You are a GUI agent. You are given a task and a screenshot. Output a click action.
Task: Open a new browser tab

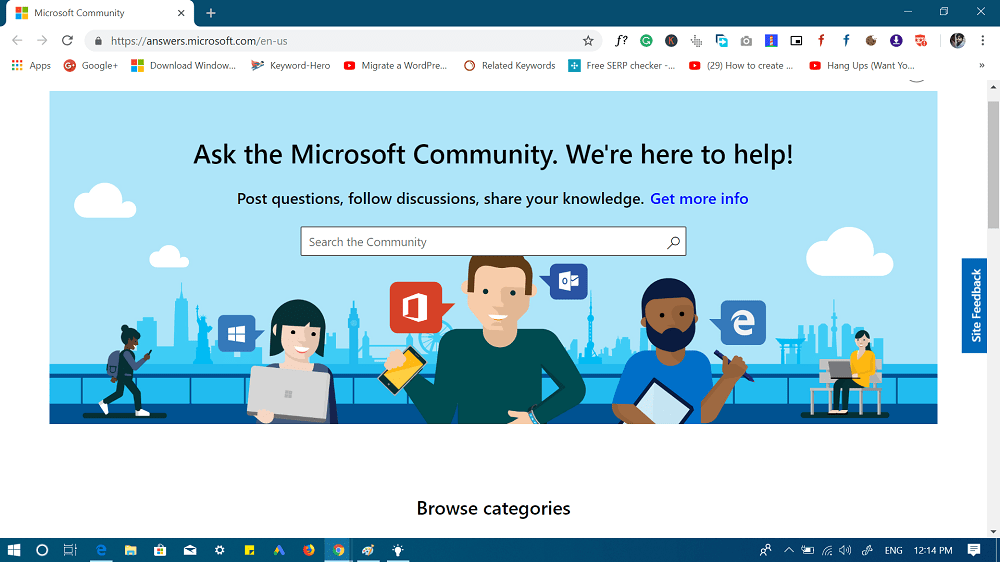211,13
